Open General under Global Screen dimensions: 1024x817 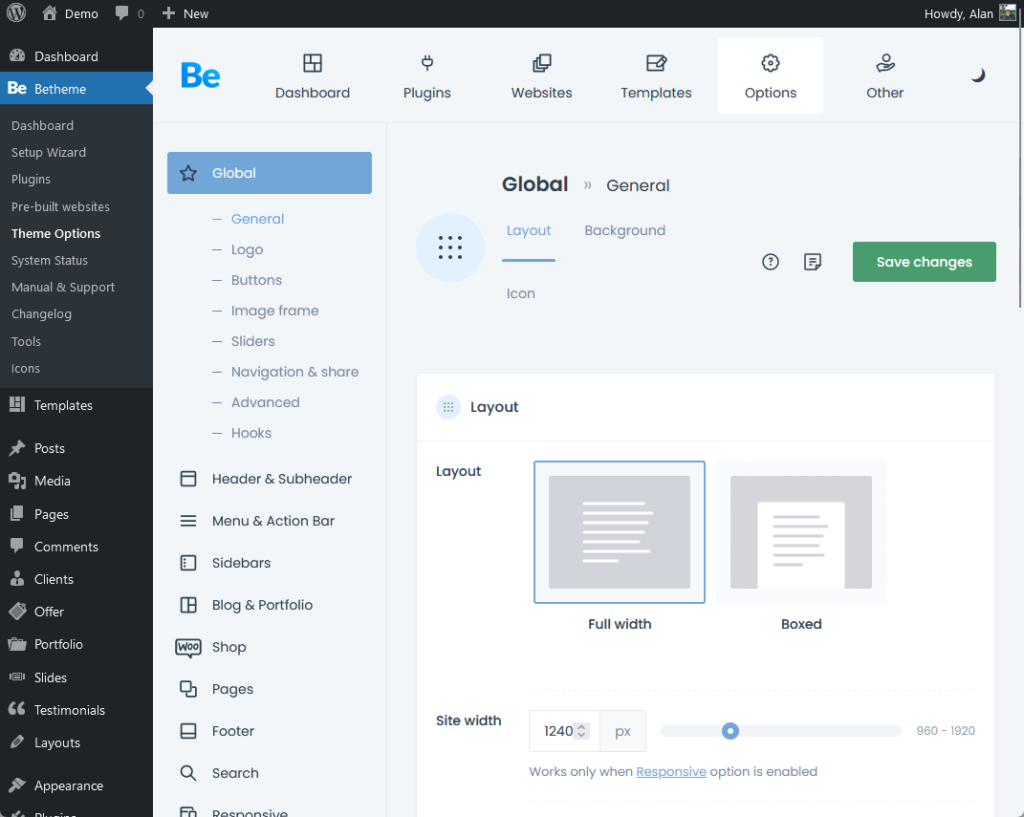coord(257,219)
